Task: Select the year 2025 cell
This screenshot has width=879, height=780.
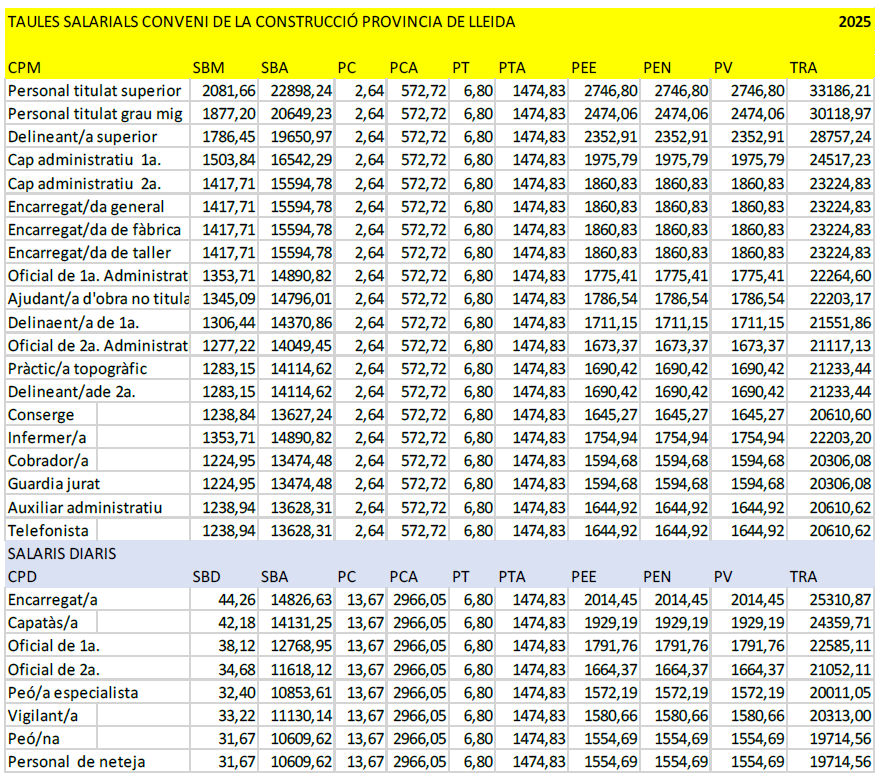Action: click(x=854, y=21)
